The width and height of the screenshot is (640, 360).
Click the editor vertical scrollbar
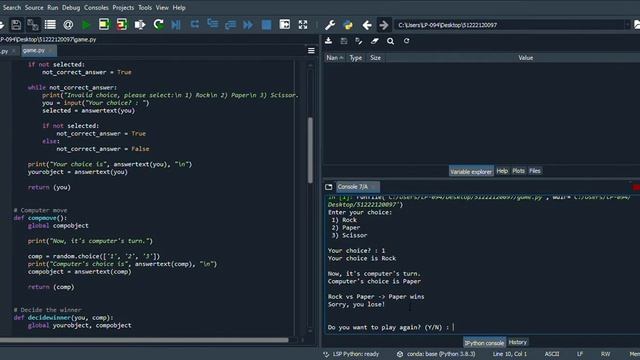(x=310, y=150)
